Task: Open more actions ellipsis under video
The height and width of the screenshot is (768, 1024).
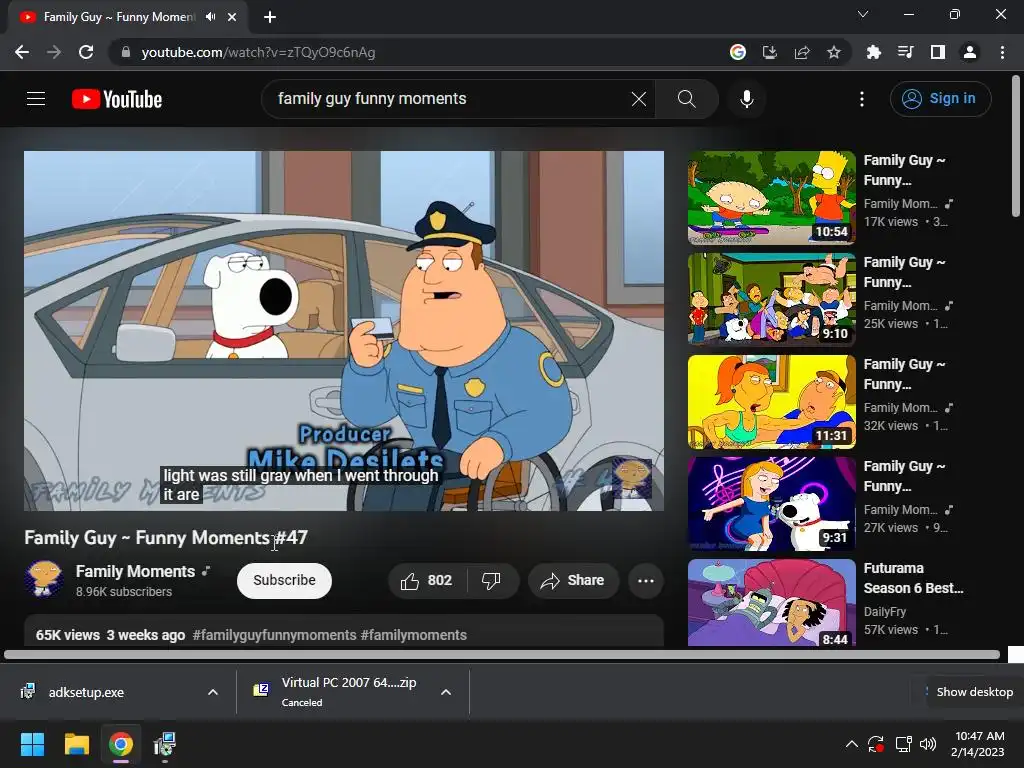Action: pyautogui.click(x=645, y=581)
